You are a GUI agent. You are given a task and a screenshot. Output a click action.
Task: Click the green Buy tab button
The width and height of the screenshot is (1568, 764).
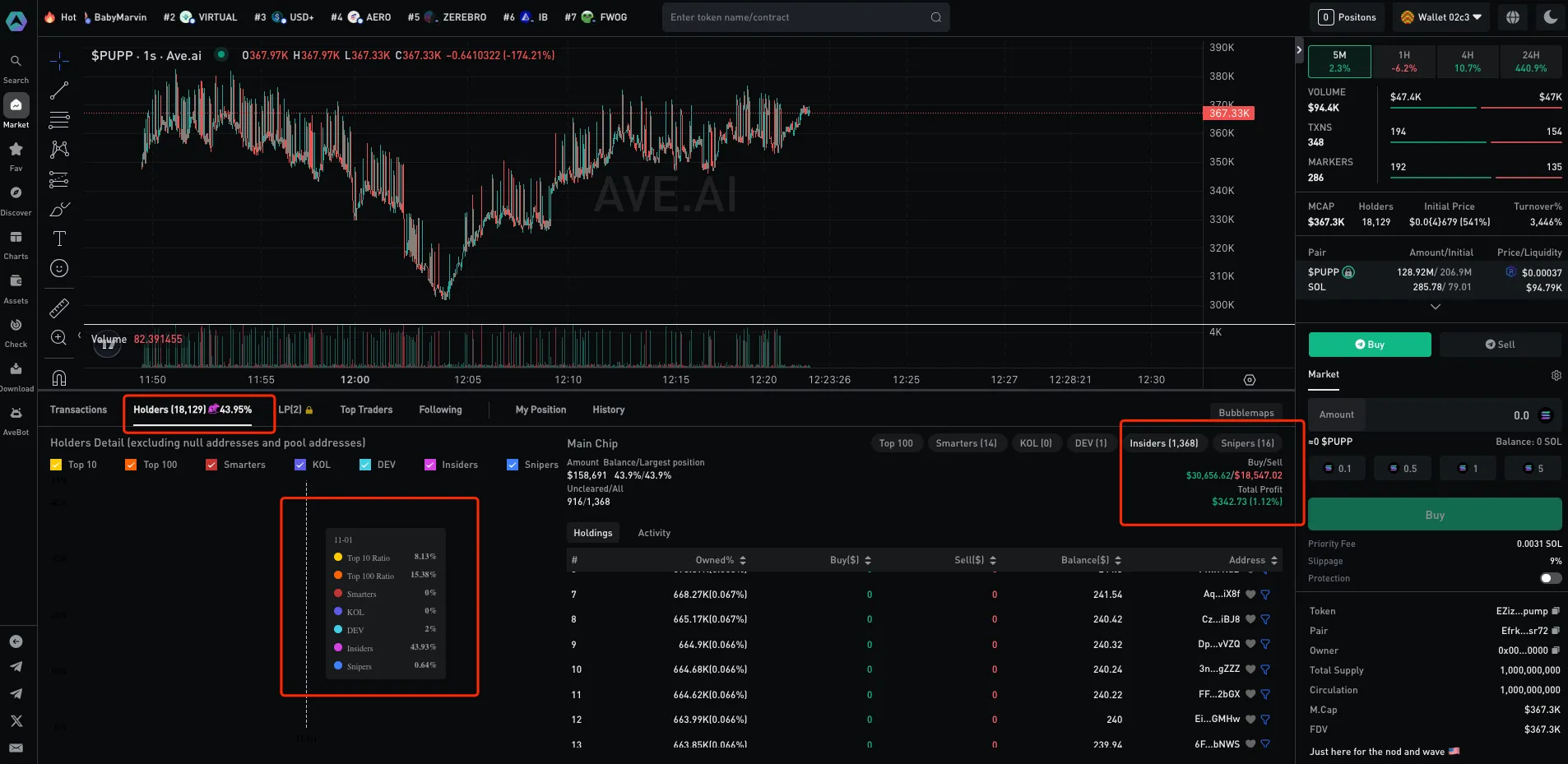(x=1370, y=345)
